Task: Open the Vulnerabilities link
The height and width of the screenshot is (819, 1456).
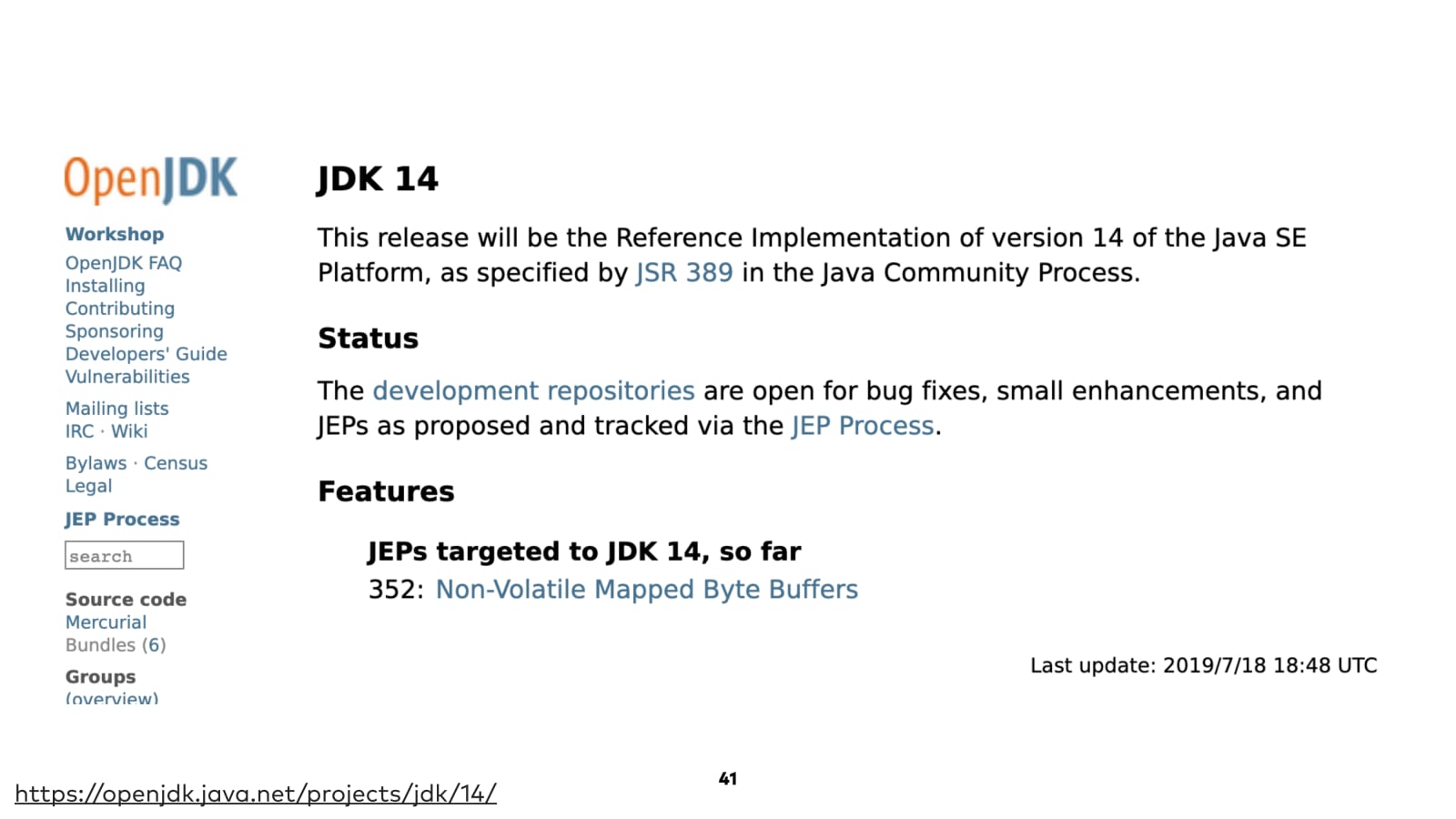Action: click(127, 377)
